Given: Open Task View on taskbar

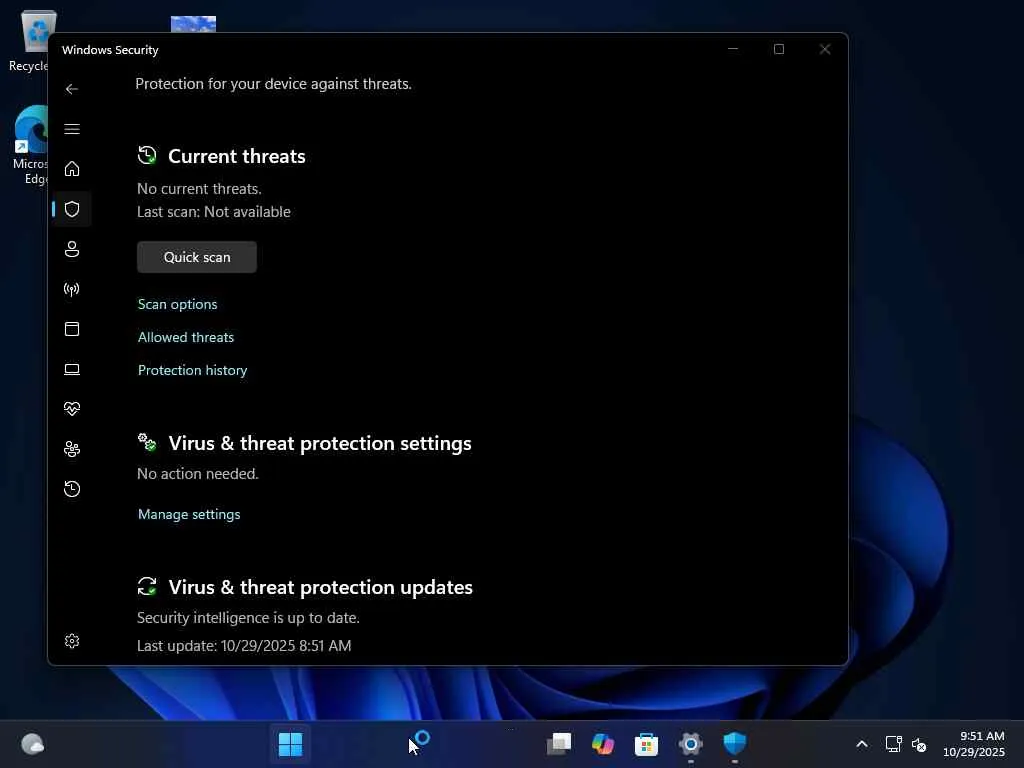Looking at the screenshot, I should [x=558, y=744].
